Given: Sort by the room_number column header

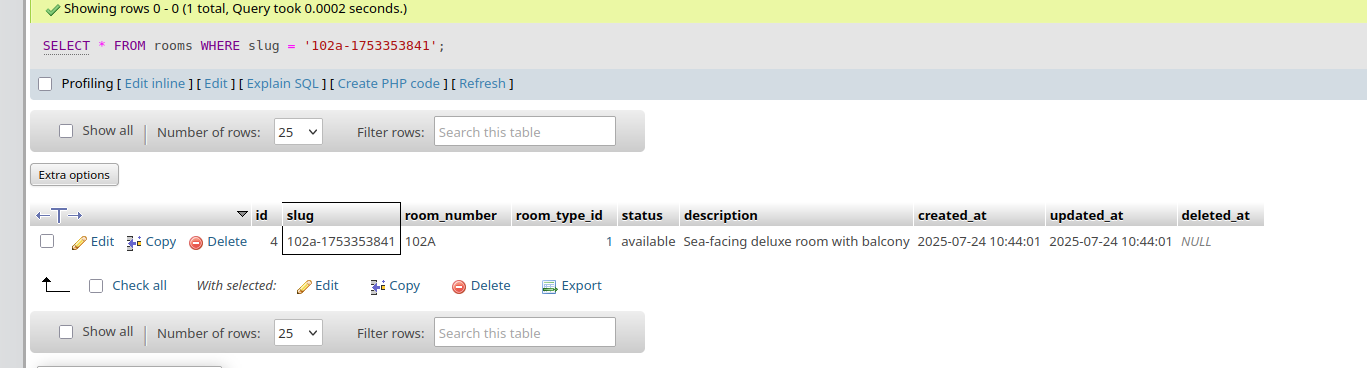Looking at the screenshot, I should pos(451,215).
